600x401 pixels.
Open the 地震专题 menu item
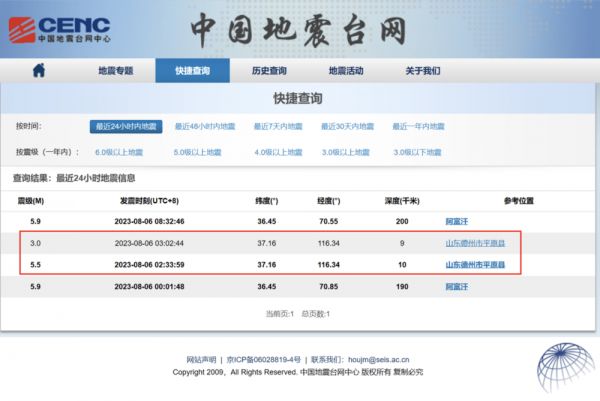(115, 71)
